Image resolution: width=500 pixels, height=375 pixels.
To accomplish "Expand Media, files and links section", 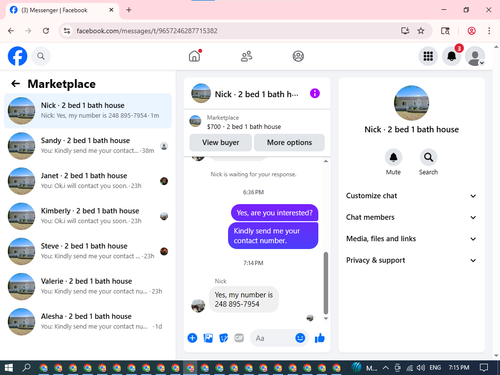I will tap(411, 239).
